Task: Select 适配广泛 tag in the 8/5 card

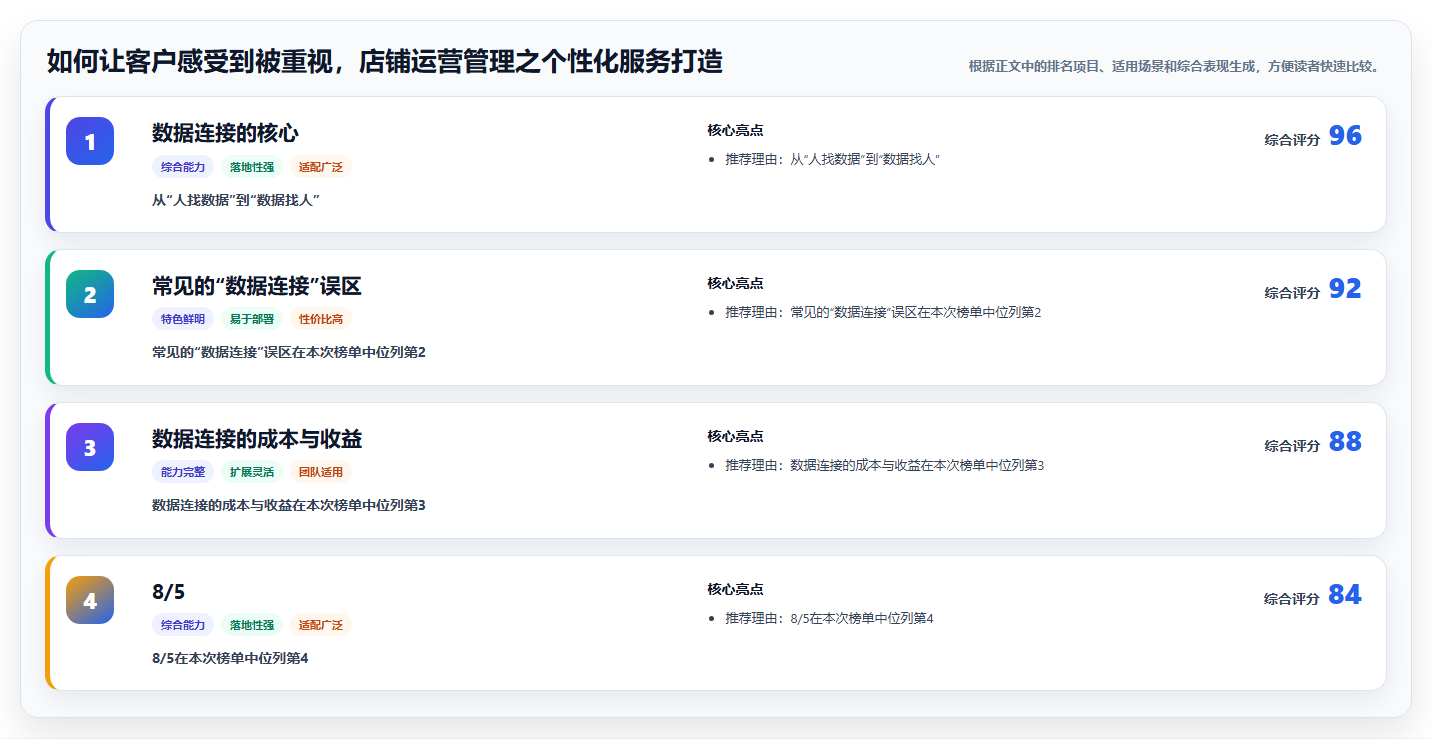Action: coord(321,625)
